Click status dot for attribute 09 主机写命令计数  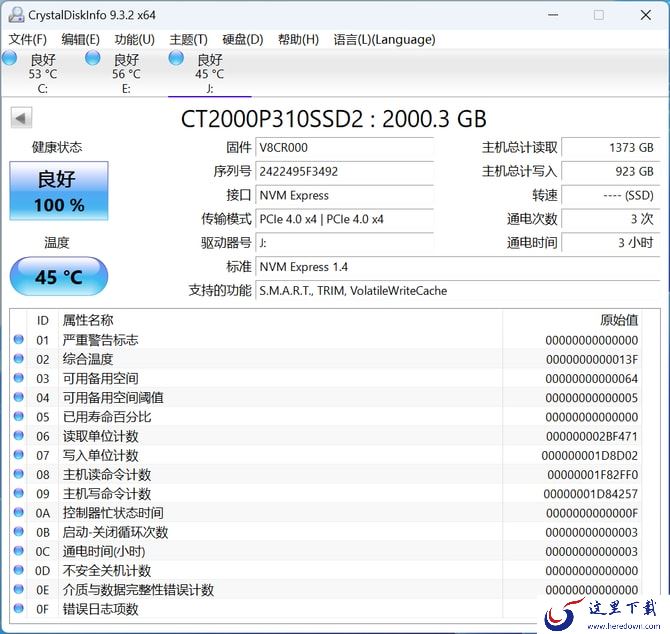coord(18,493)
